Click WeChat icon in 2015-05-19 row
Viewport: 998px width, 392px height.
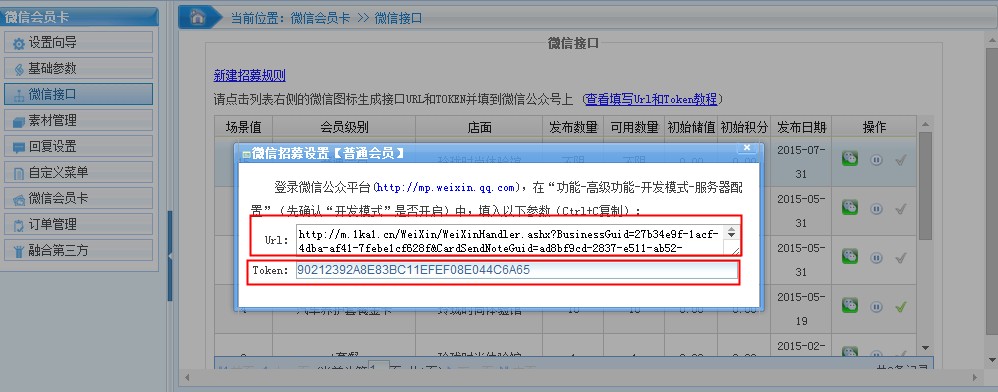click(x=850, y=306)
